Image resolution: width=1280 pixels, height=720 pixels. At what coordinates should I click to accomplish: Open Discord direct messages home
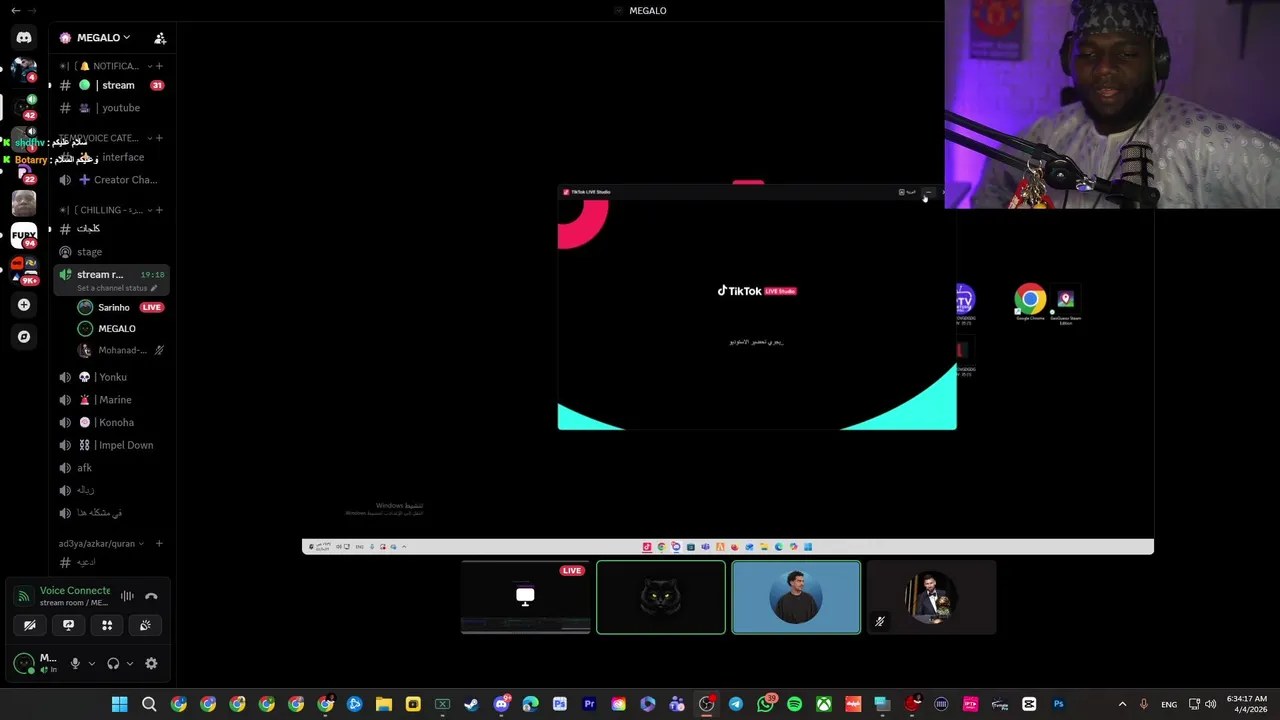(24, 37)
